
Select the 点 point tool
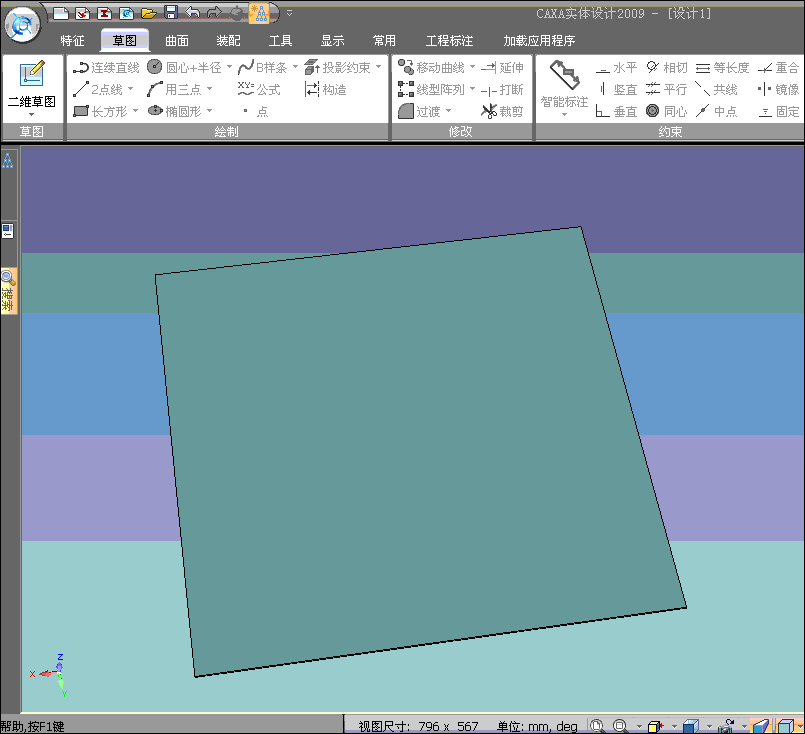tap(255, 111)
